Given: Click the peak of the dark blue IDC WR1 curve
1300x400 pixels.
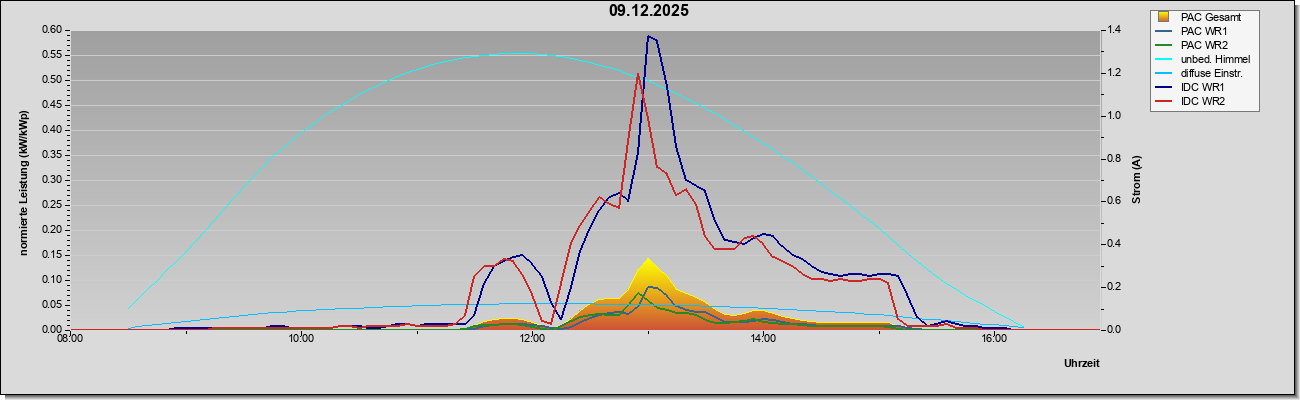Looking at the screenshot, I should [649, 36].
